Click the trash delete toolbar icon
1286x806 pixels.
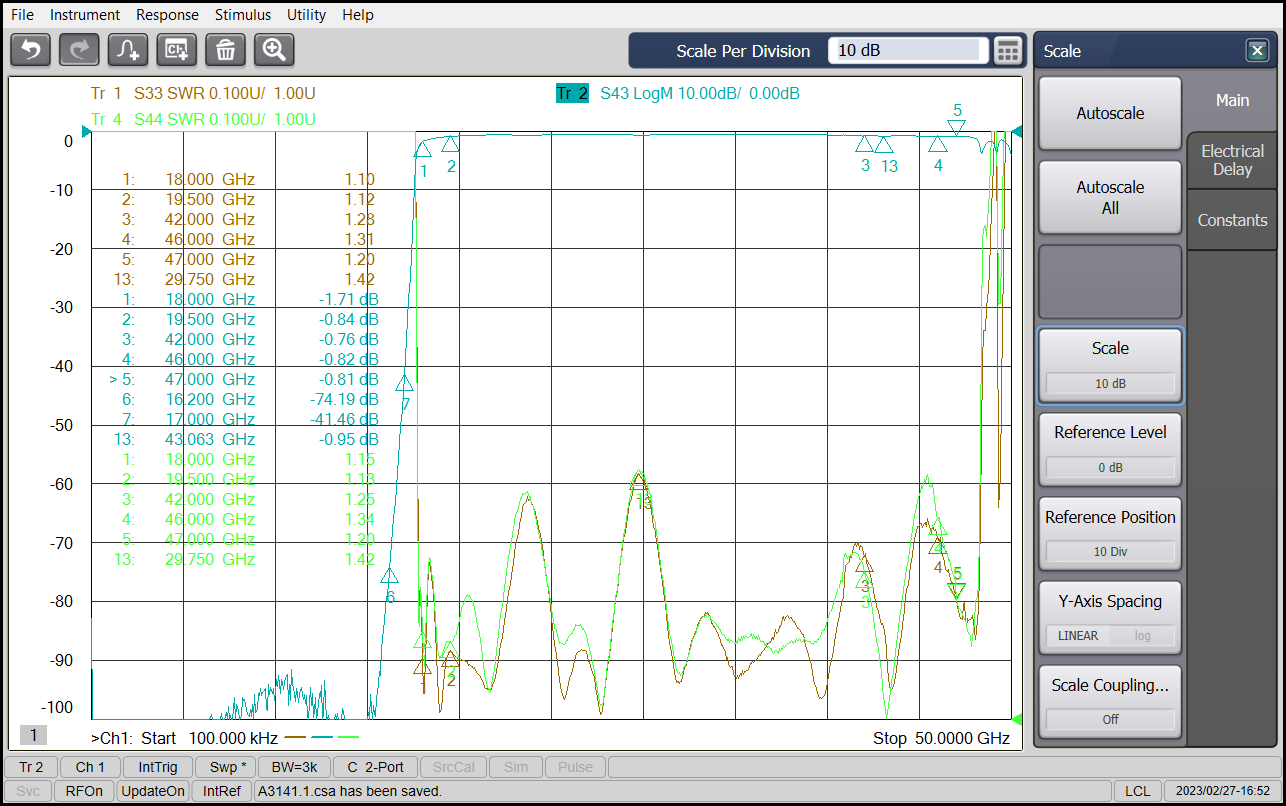pos(226,49)
